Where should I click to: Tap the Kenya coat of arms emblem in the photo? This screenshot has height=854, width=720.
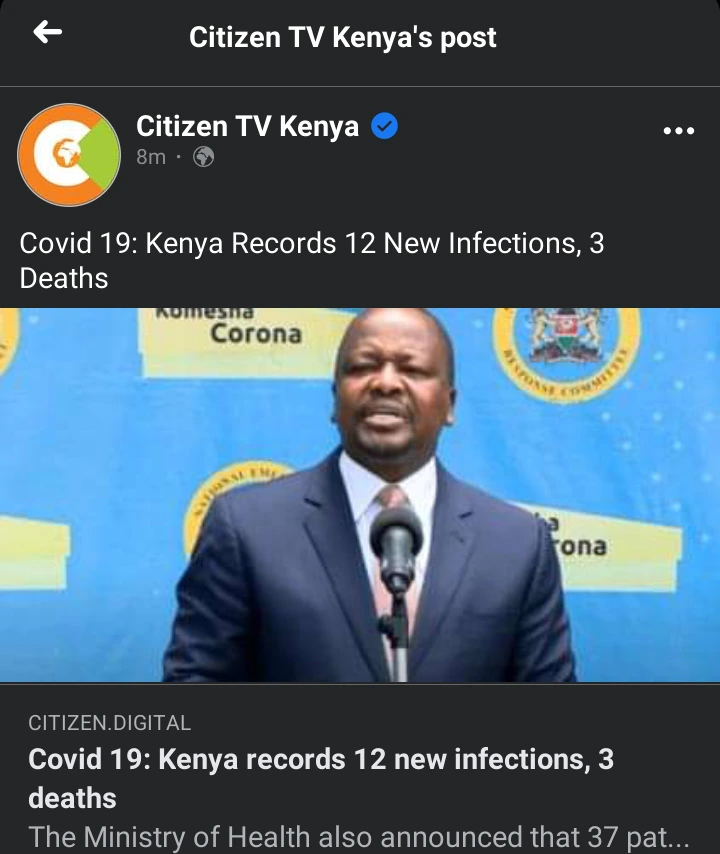click(x=566, y=336)
